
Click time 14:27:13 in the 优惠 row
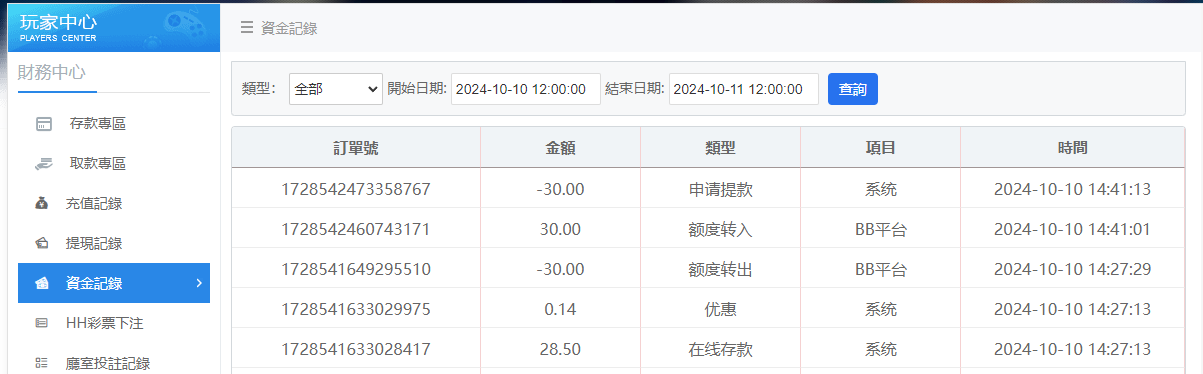pyautogui.click(x=1072, y=309)
